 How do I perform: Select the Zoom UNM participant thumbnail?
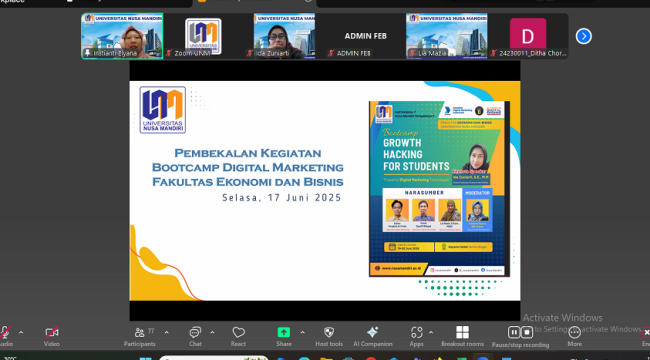[203, 36]
